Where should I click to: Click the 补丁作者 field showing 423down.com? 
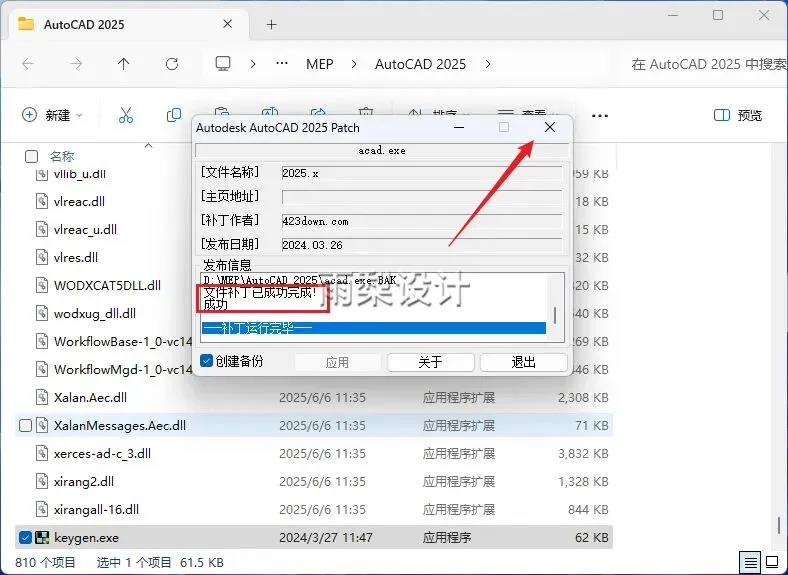click(x=422, y=221)
